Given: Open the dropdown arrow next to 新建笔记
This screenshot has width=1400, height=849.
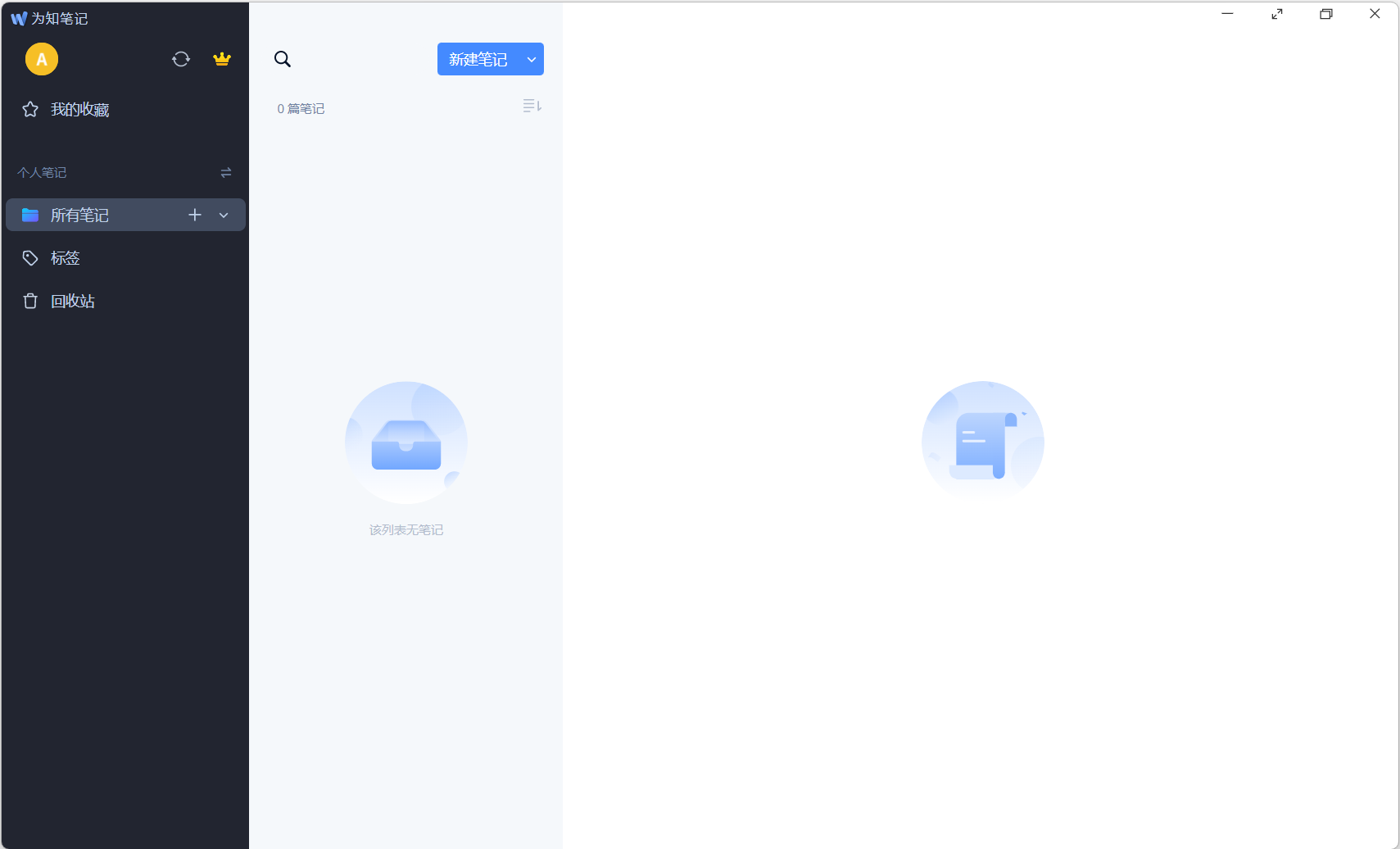Looking at the screenshot, I should pyautogui.click(x=532, y=59).
